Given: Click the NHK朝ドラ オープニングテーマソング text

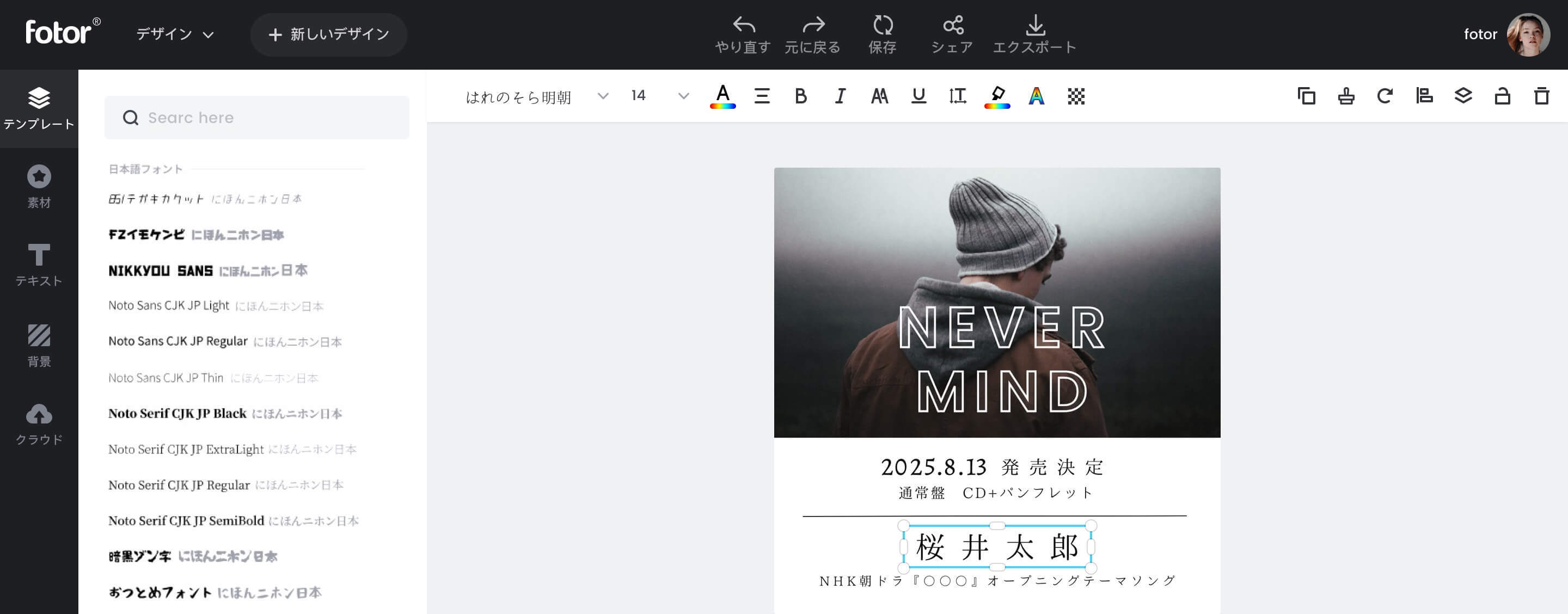Looking at the screenshot, I should coord(997,581).
